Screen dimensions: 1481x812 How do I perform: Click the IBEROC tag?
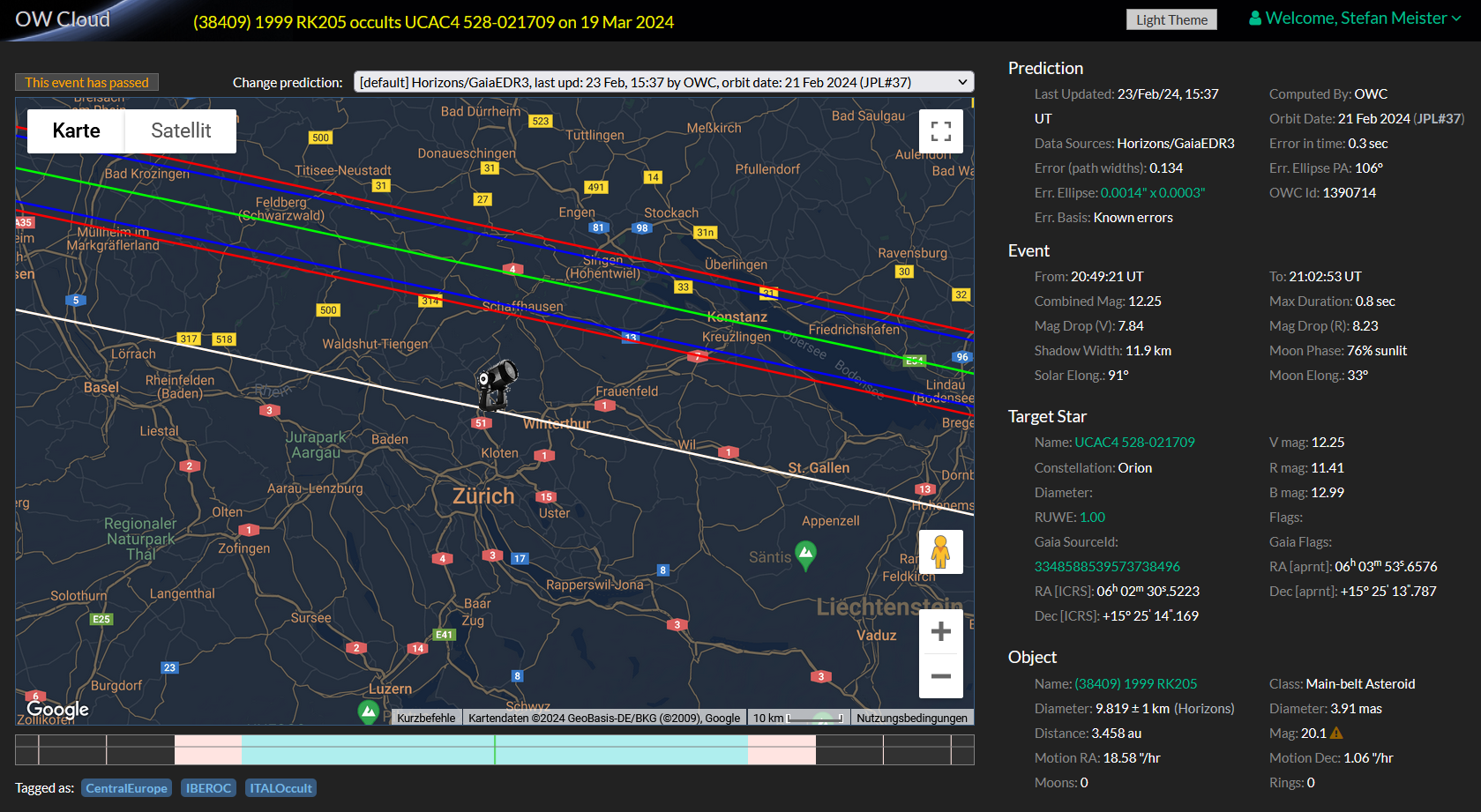(208, 788)
